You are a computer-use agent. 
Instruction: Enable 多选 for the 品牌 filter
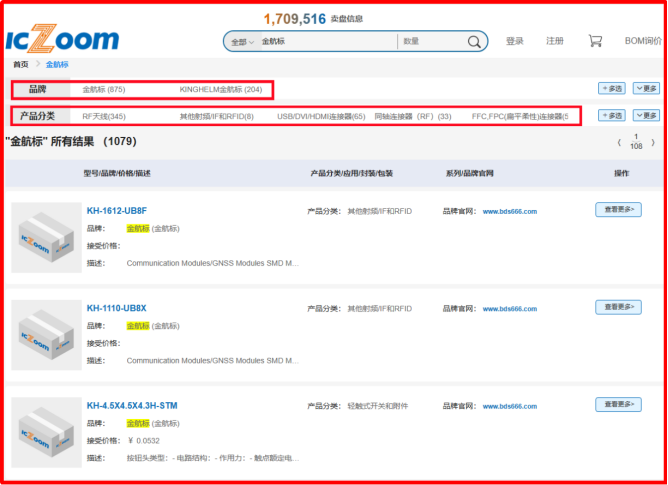click(611, 88)
